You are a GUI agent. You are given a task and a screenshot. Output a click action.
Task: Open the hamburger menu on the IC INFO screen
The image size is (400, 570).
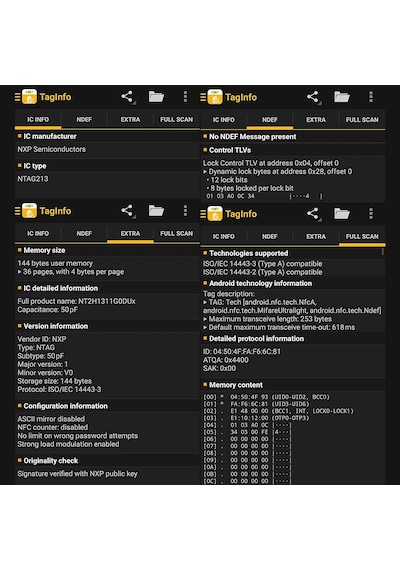17,97
